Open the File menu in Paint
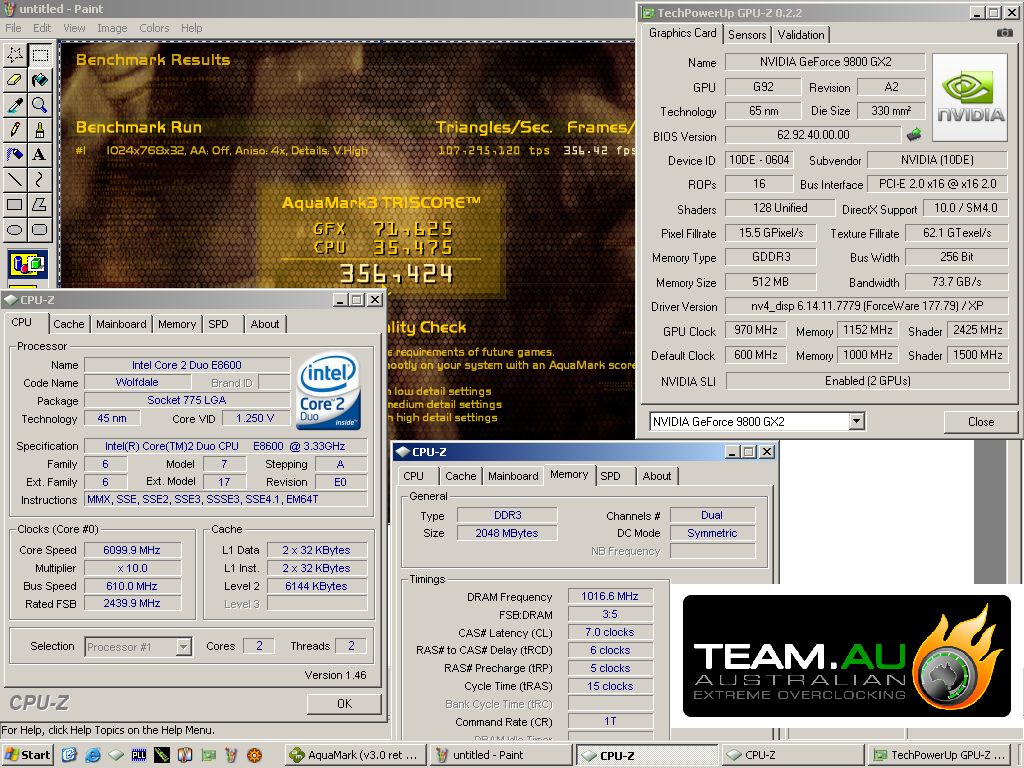Viewport: 1024px width, 768px height. (x=13, y=28)
